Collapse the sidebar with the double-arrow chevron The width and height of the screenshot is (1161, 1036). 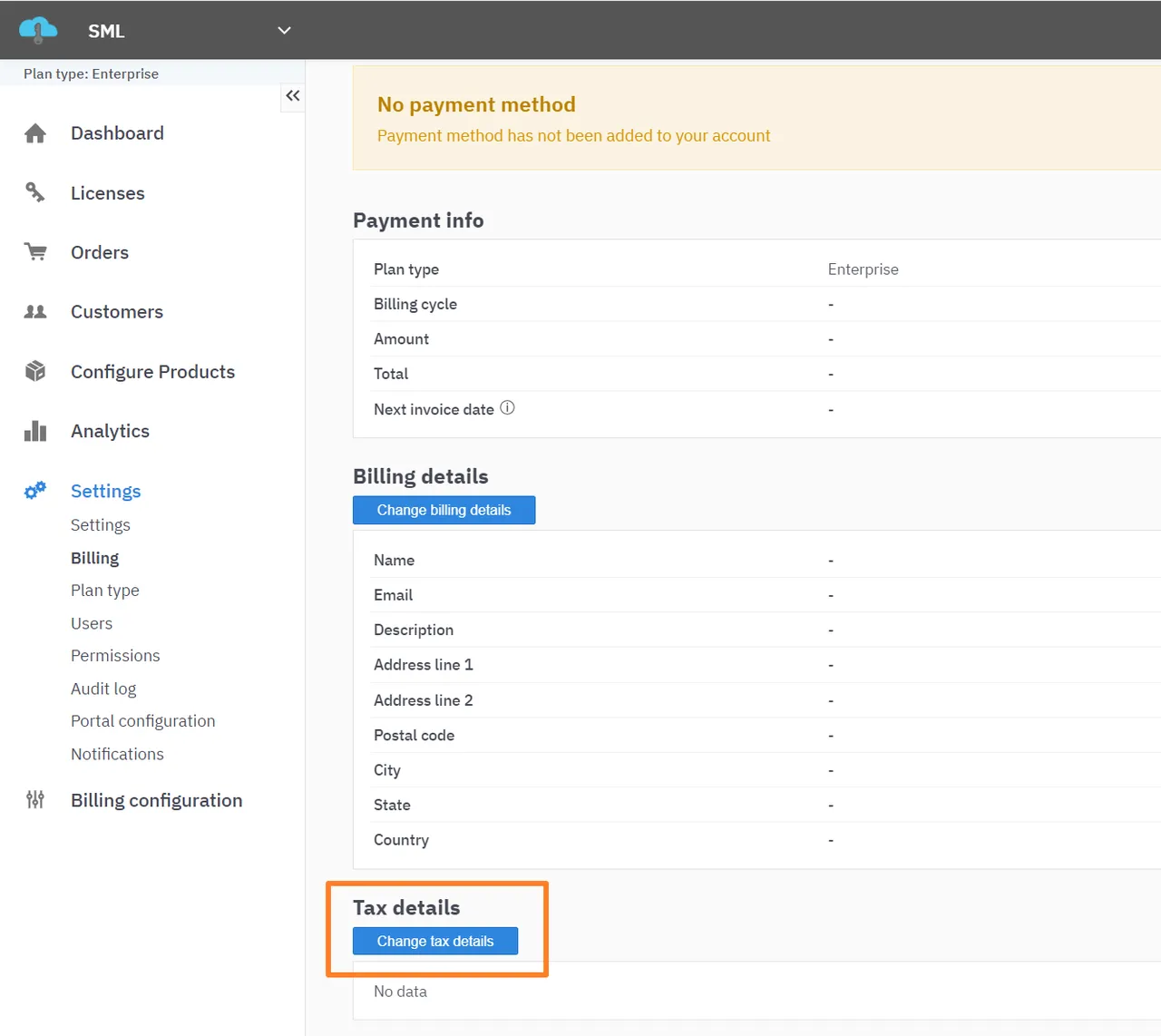292,95
